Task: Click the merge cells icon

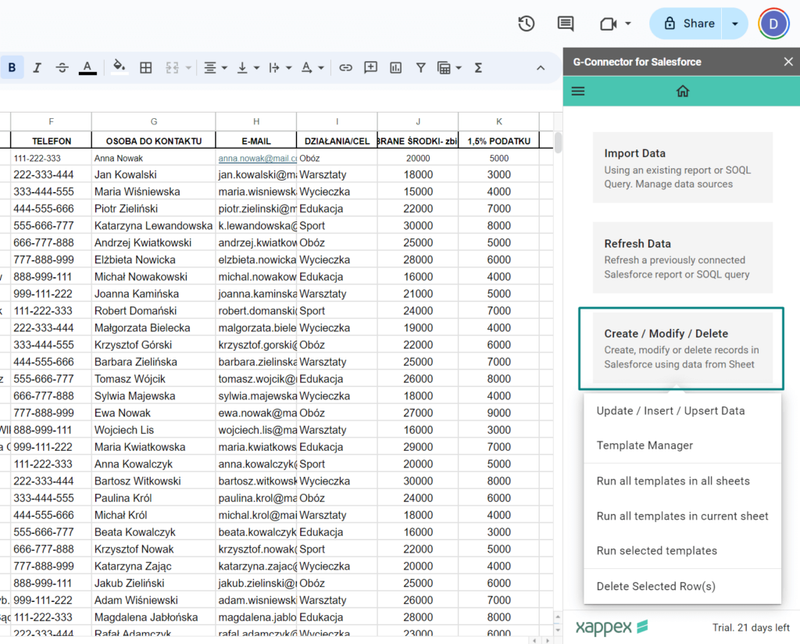Action: tap(172, 67)
